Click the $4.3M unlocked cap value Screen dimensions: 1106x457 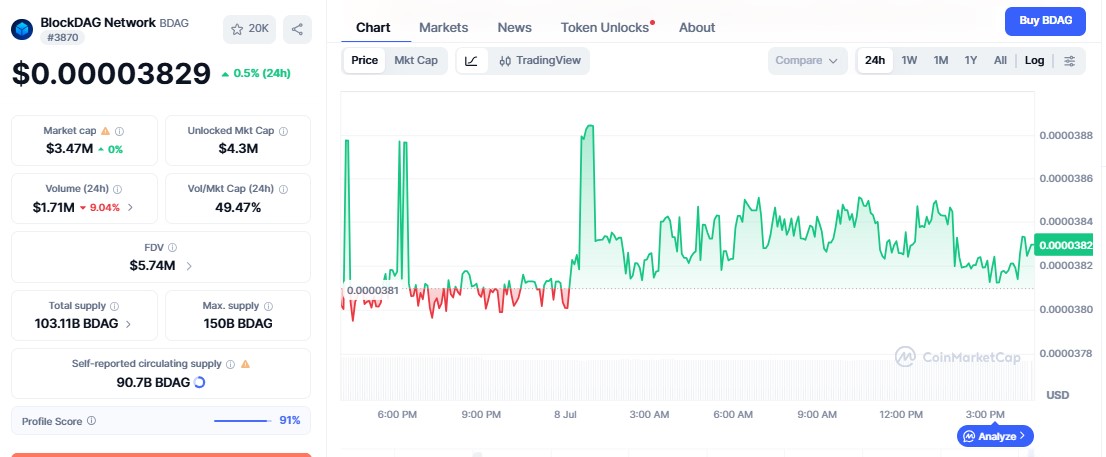click(238, 149)
